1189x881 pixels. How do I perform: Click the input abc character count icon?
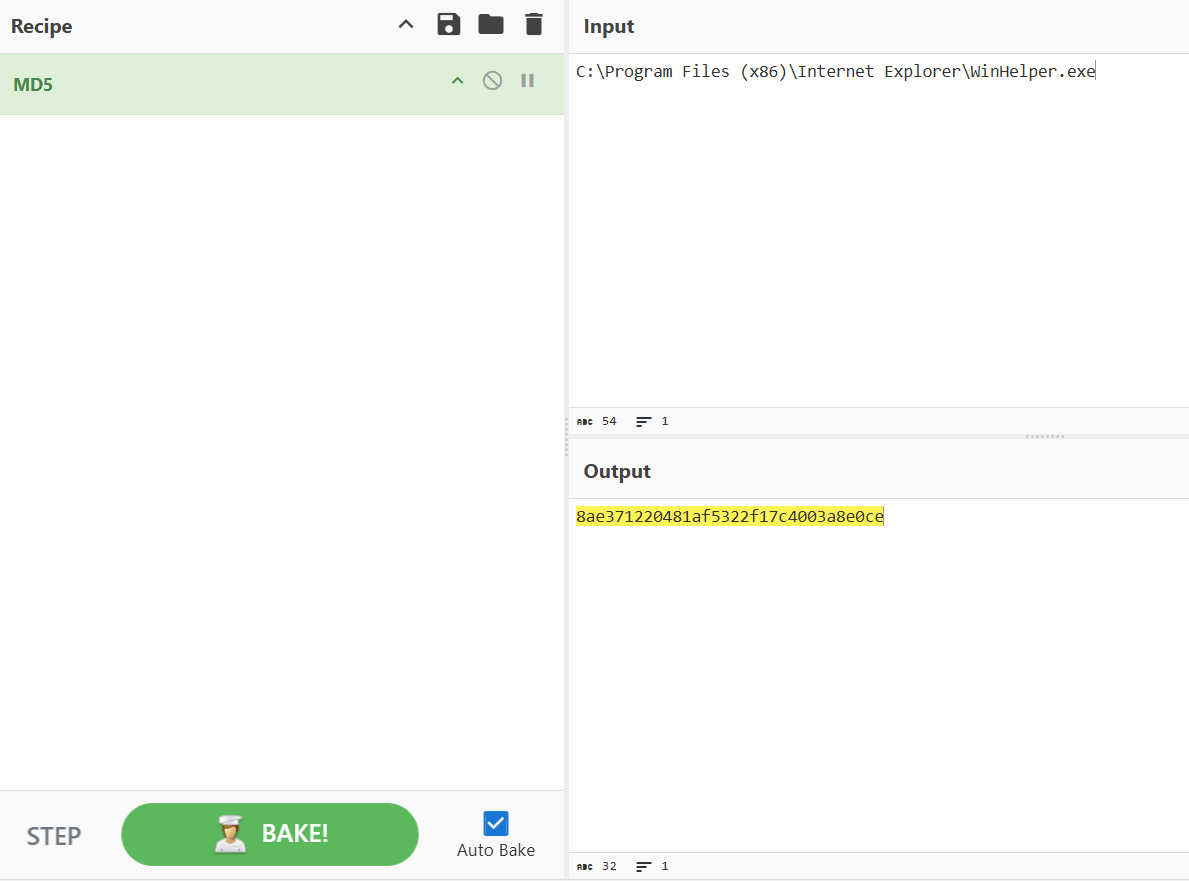[x=585, y=422]
